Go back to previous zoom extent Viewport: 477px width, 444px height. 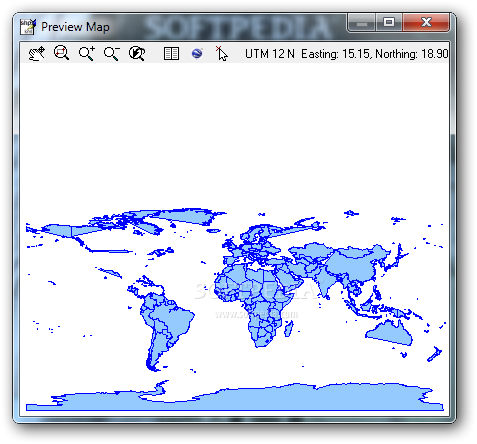click(x=137, y=53)
